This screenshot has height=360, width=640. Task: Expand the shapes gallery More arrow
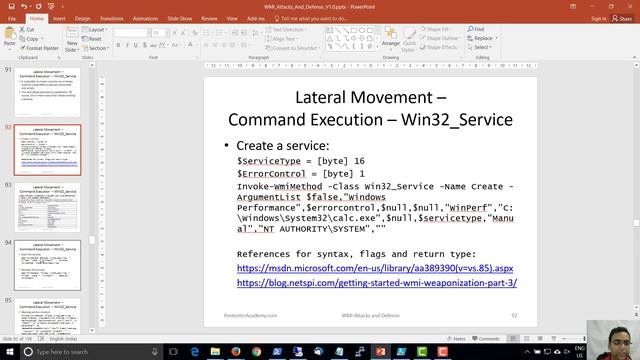pyautogui.click(x=377, y=47)
